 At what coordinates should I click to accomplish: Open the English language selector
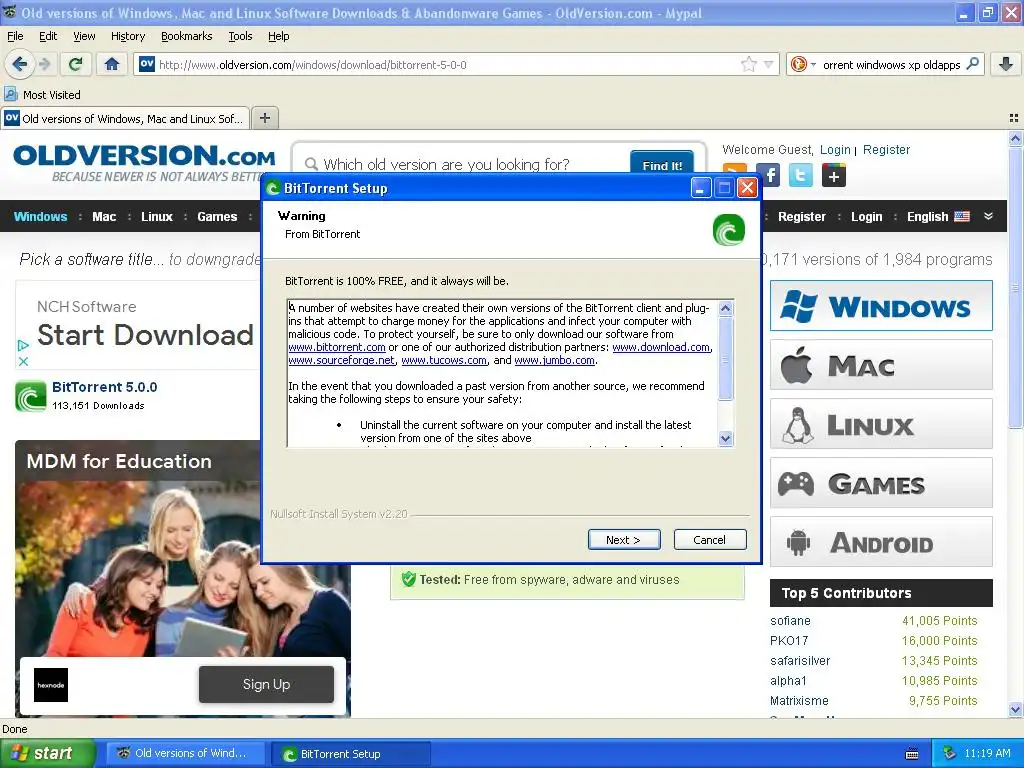938,217
